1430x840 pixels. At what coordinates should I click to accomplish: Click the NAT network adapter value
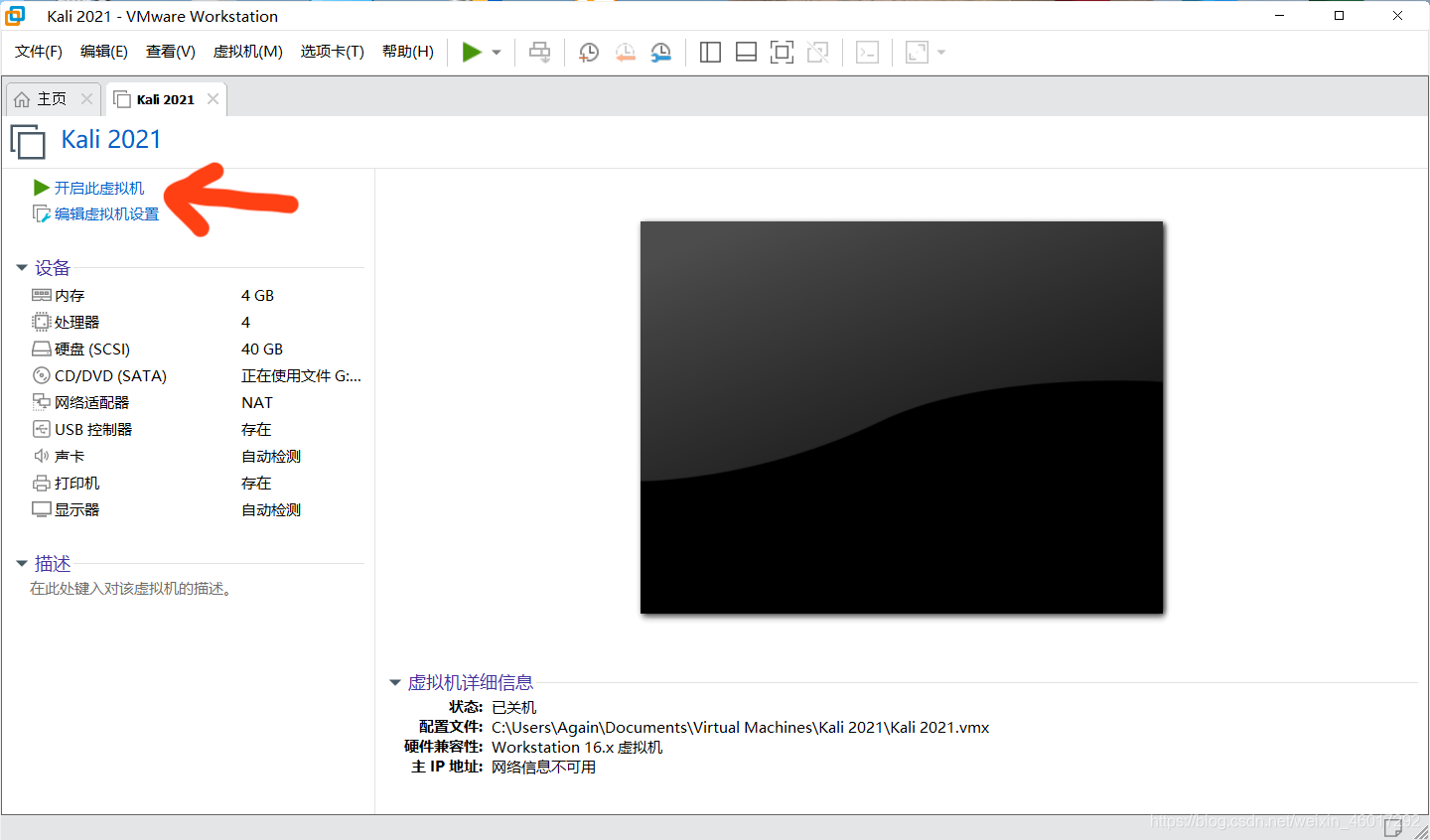click(257, 402)
